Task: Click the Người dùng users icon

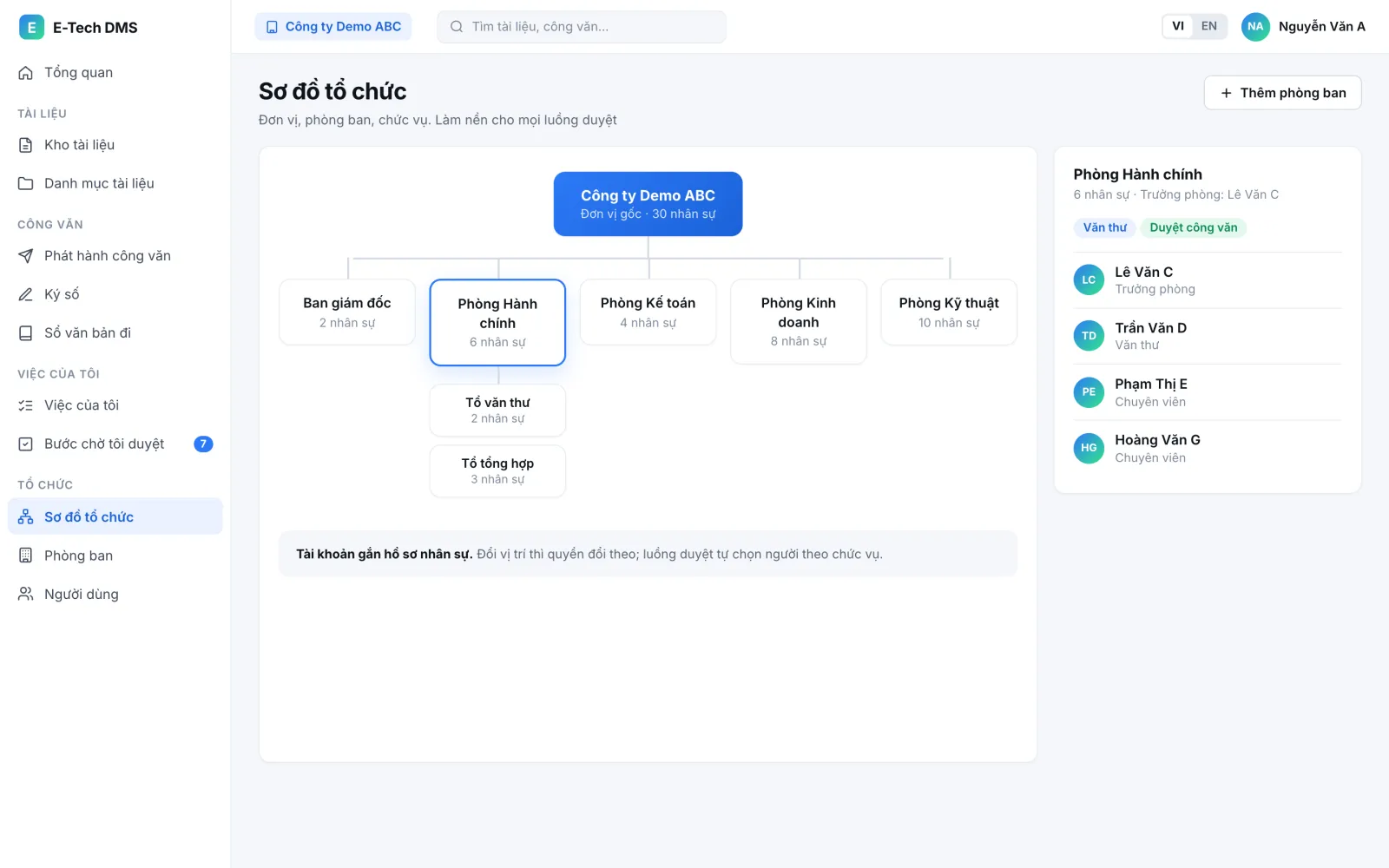Action: (26, 594)
